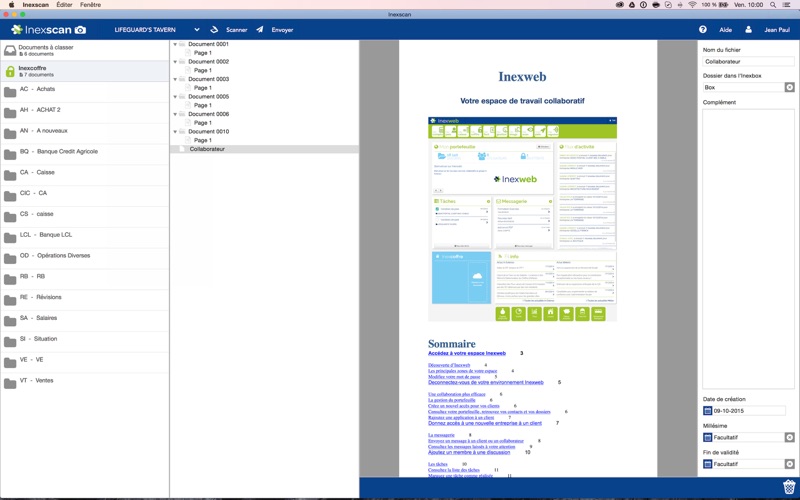Click the green Inexcoffre lock icon
The image size is (800, 500).
10,71
